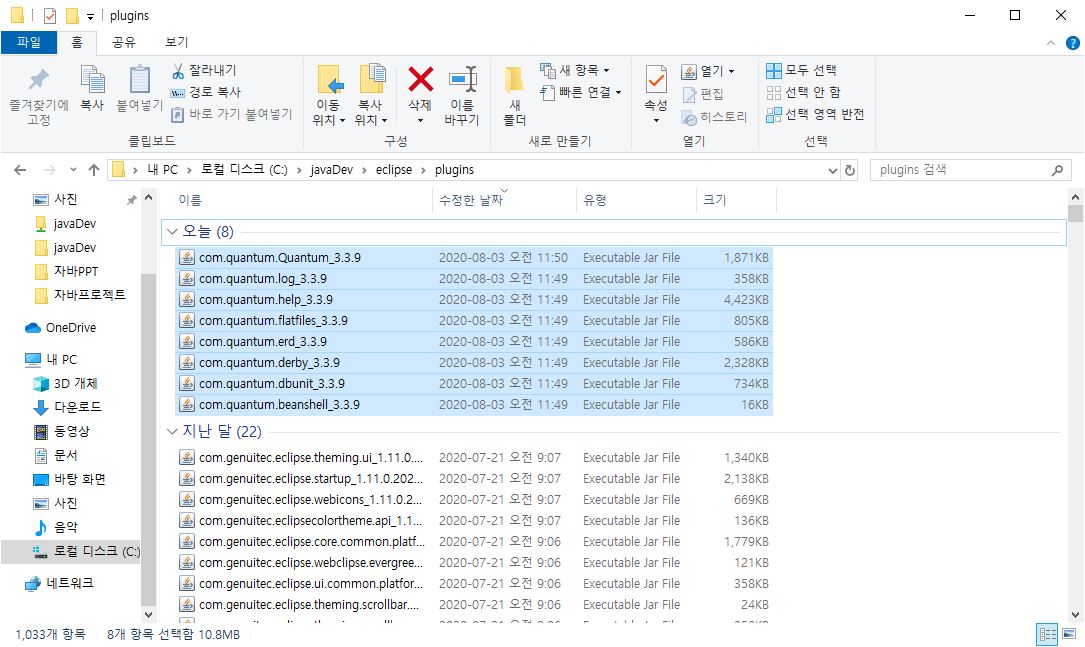Click 내 PC in address path
This screenshot has width=1085, height=647.
pos(163,170)
